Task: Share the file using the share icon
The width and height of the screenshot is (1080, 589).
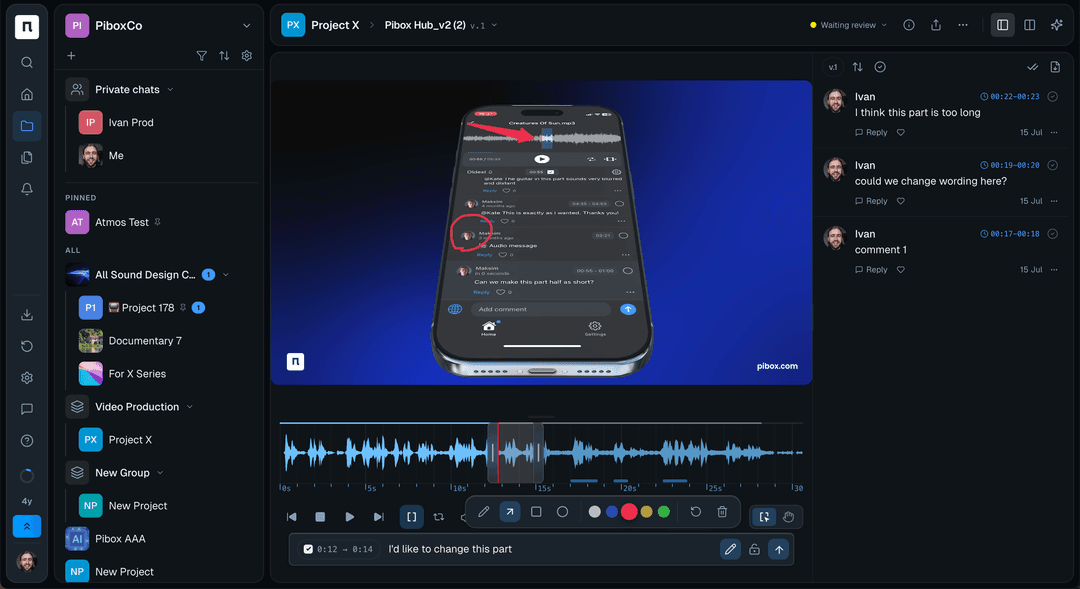Action: 936,25
